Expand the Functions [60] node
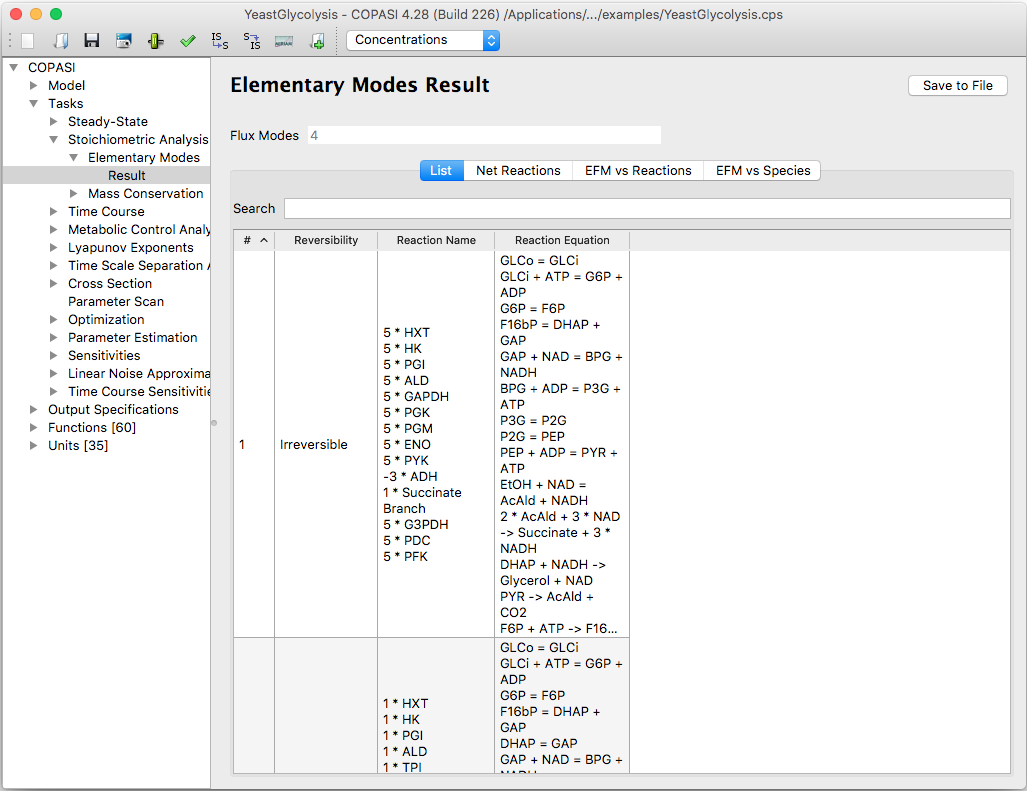 33,428
